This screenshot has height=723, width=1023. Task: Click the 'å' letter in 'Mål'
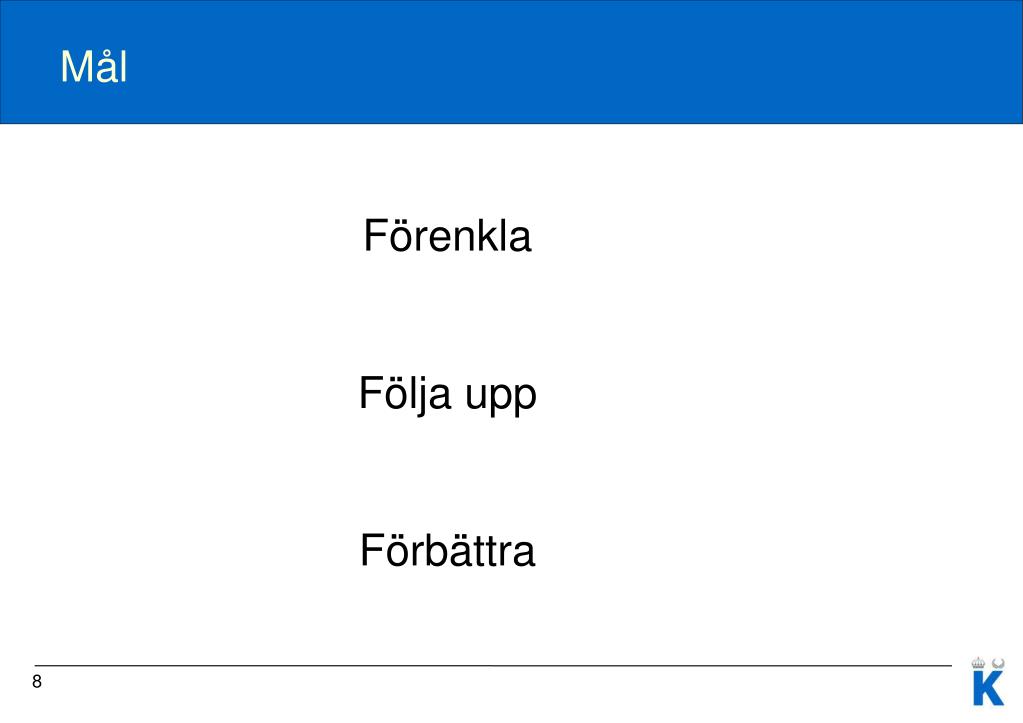[x=106, y=67]
